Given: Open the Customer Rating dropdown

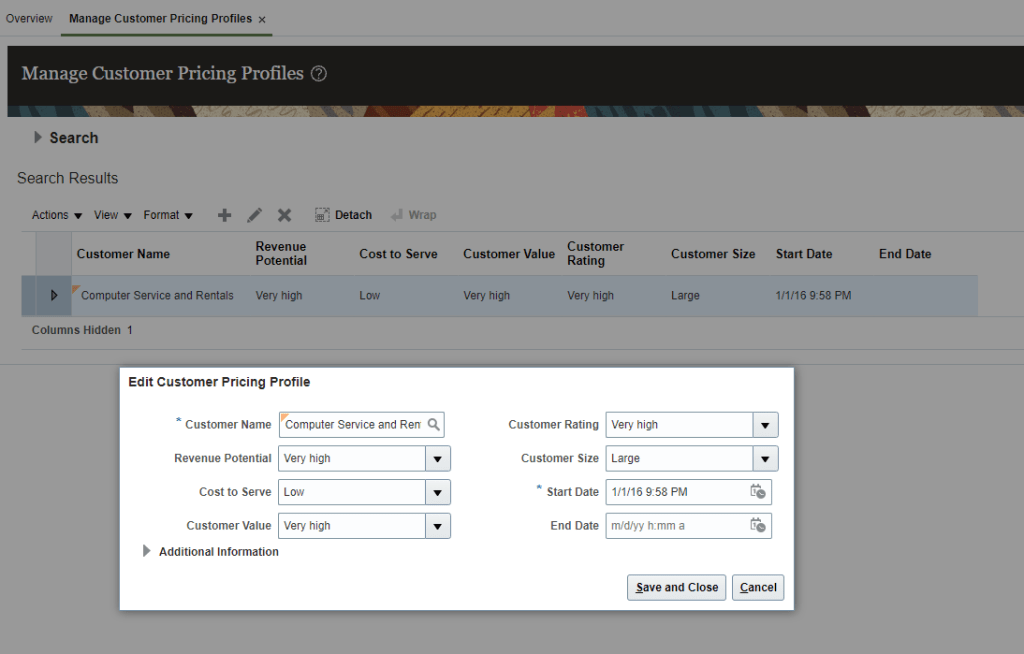Looking at the screenshot, I should (765, 425).
